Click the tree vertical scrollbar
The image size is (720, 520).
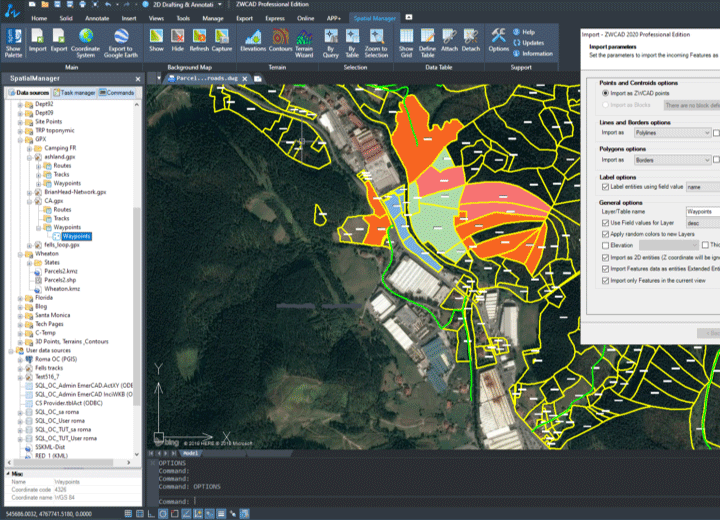[x=136, y=305]
